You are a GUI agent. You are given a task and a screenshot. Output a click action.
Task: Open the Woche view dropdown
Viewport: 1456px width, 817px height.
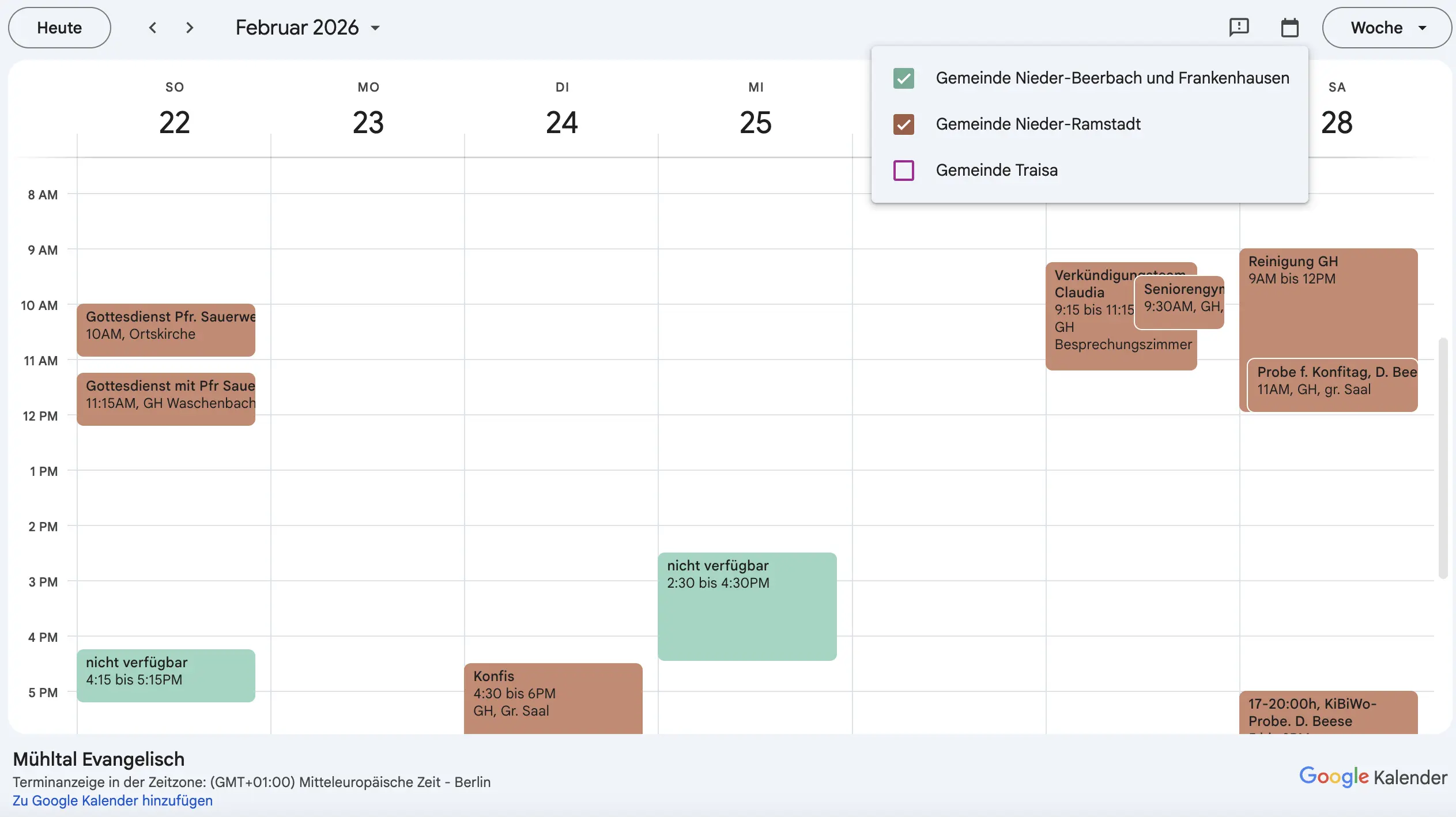click(1386, 28)
